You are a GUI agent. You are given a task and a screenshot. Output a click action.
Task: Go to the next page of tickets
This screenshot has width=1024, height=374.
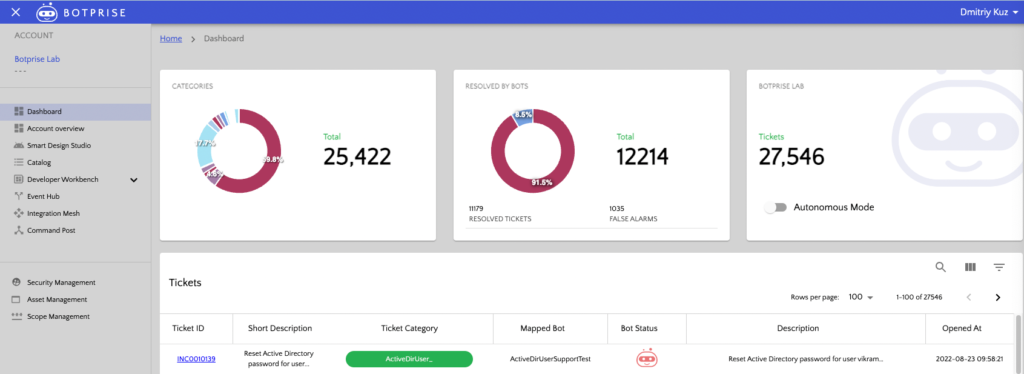point(997,298)
